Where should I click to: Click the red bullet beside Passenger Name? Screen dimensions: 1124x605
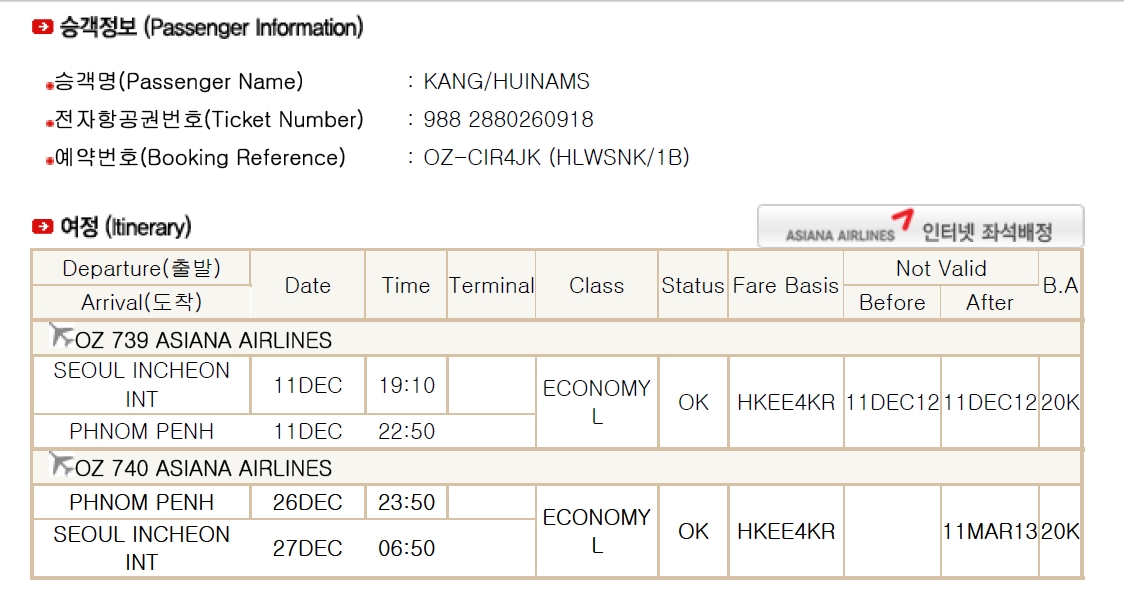49,86
